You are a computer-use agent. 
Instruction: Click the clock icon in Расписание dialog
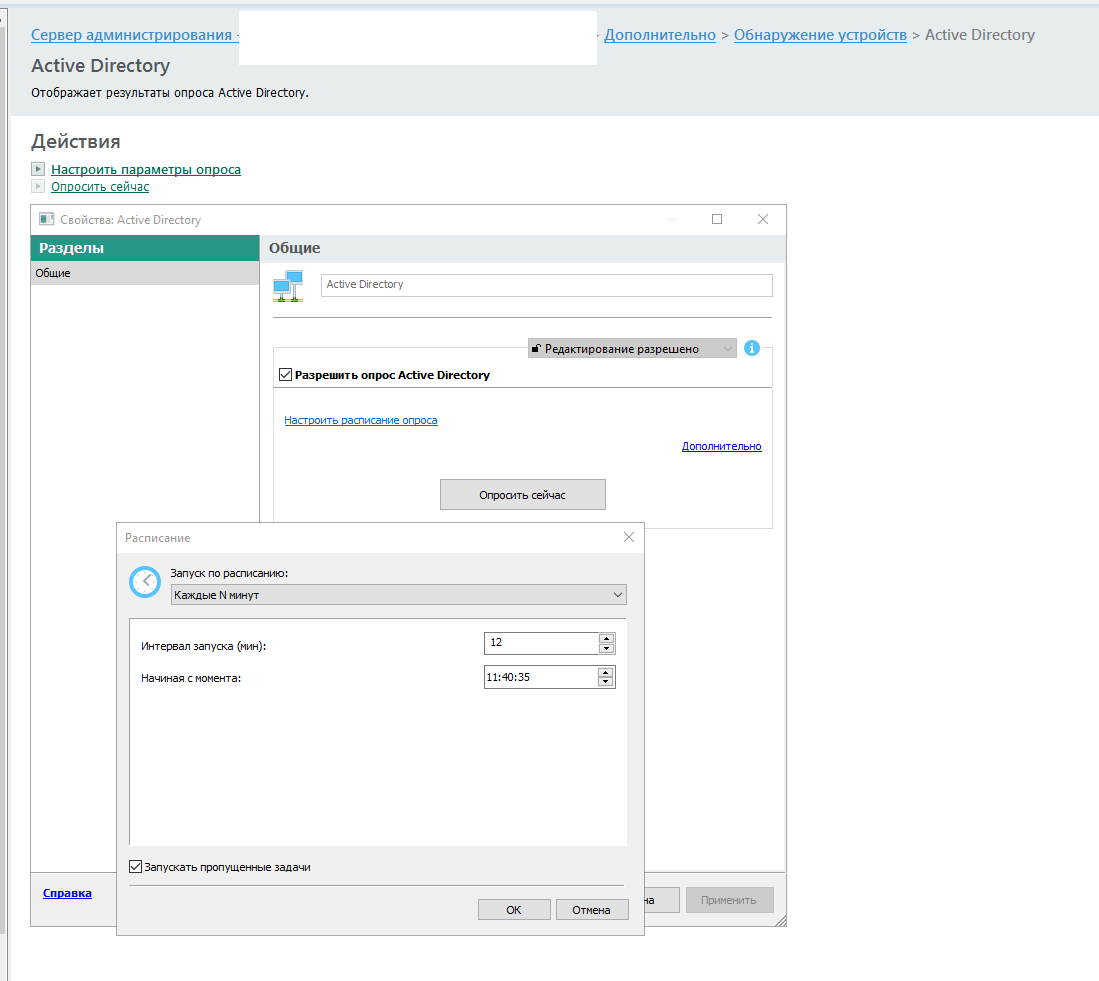pyautogui.click(x=145, y=582)
